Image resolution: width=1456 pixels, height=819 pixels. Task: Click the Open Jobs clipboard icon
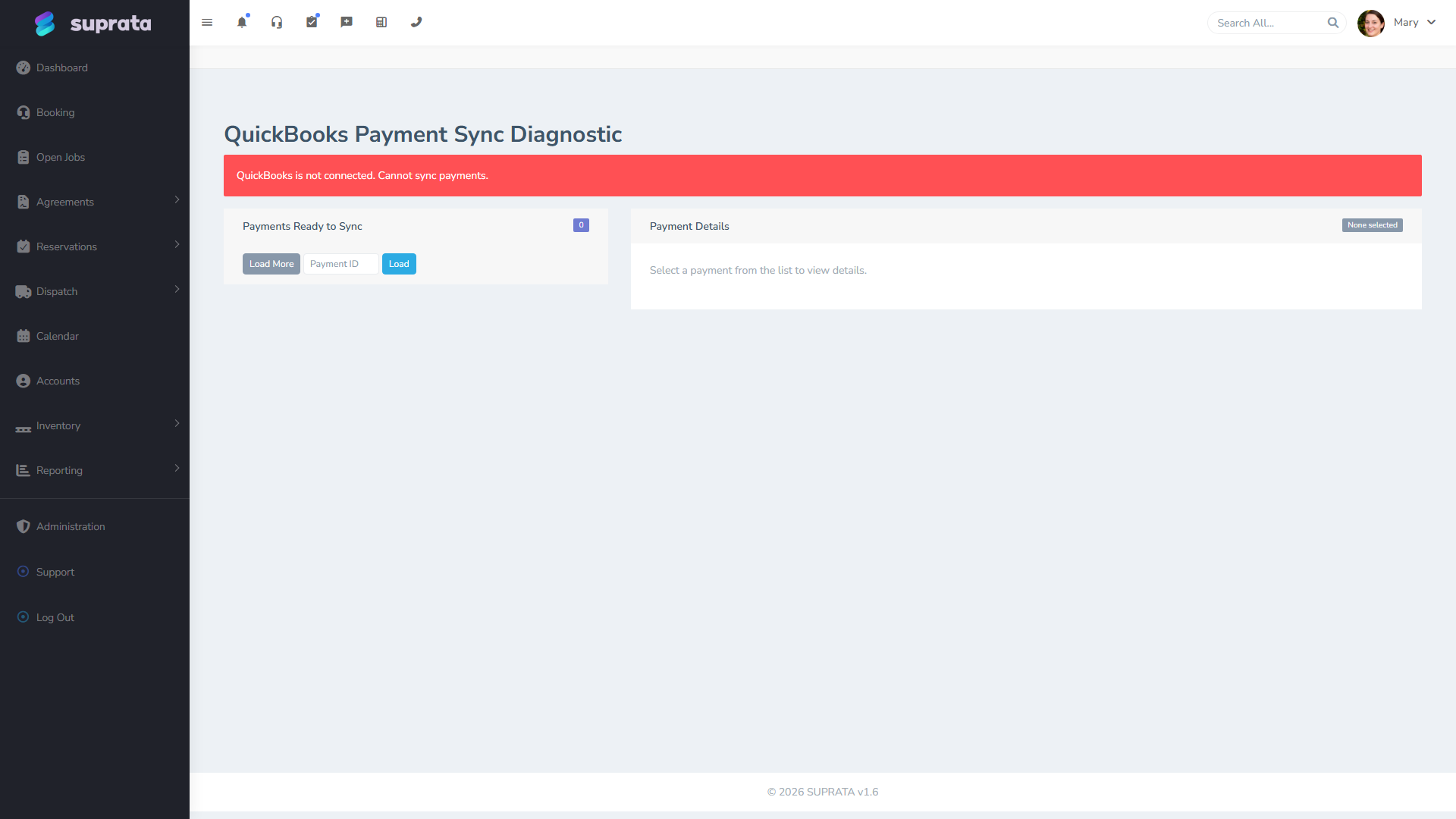pyautogui.click(x=24, y=157)
